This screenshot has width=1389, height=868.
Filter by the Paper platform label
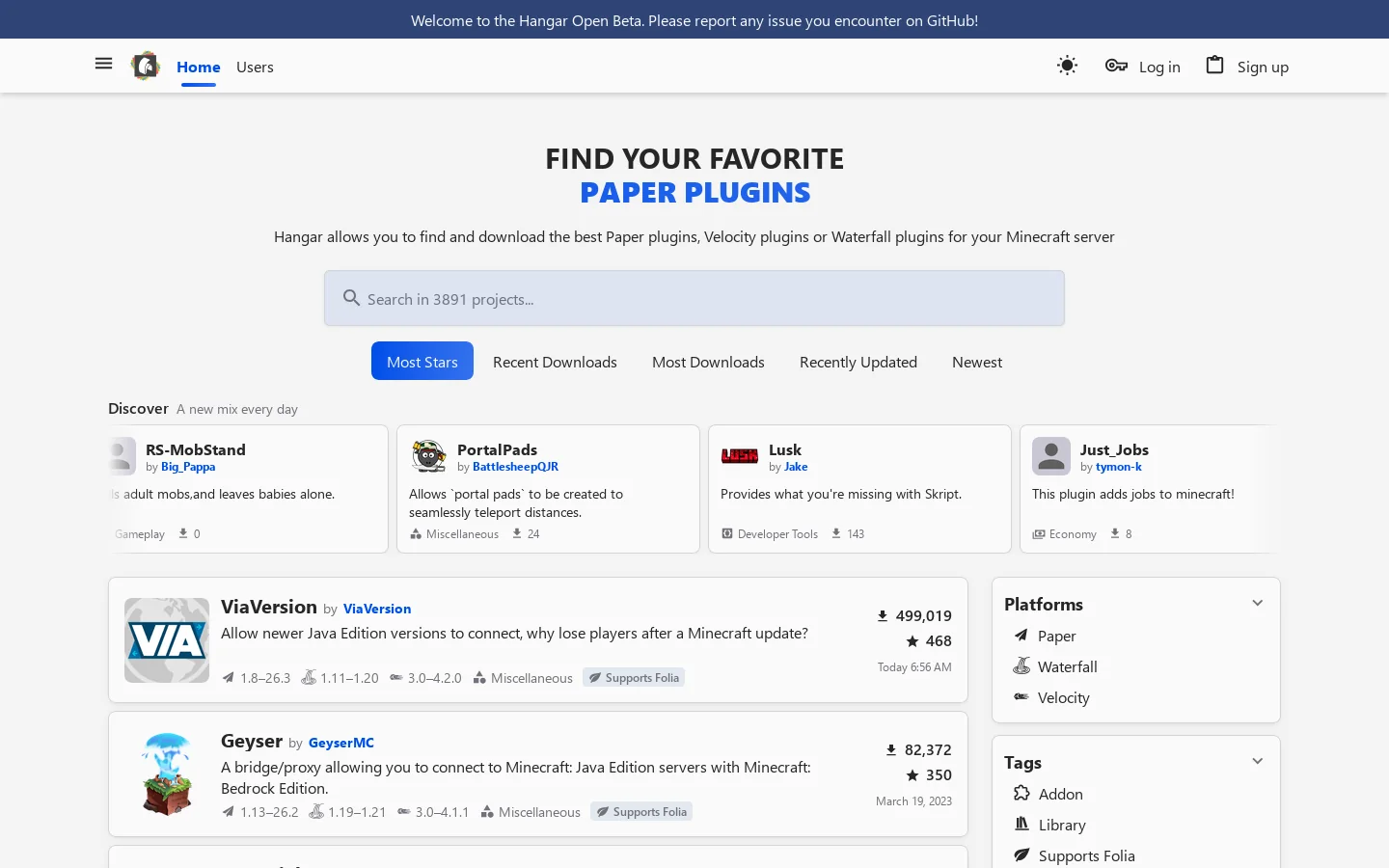coord(1057,636)
